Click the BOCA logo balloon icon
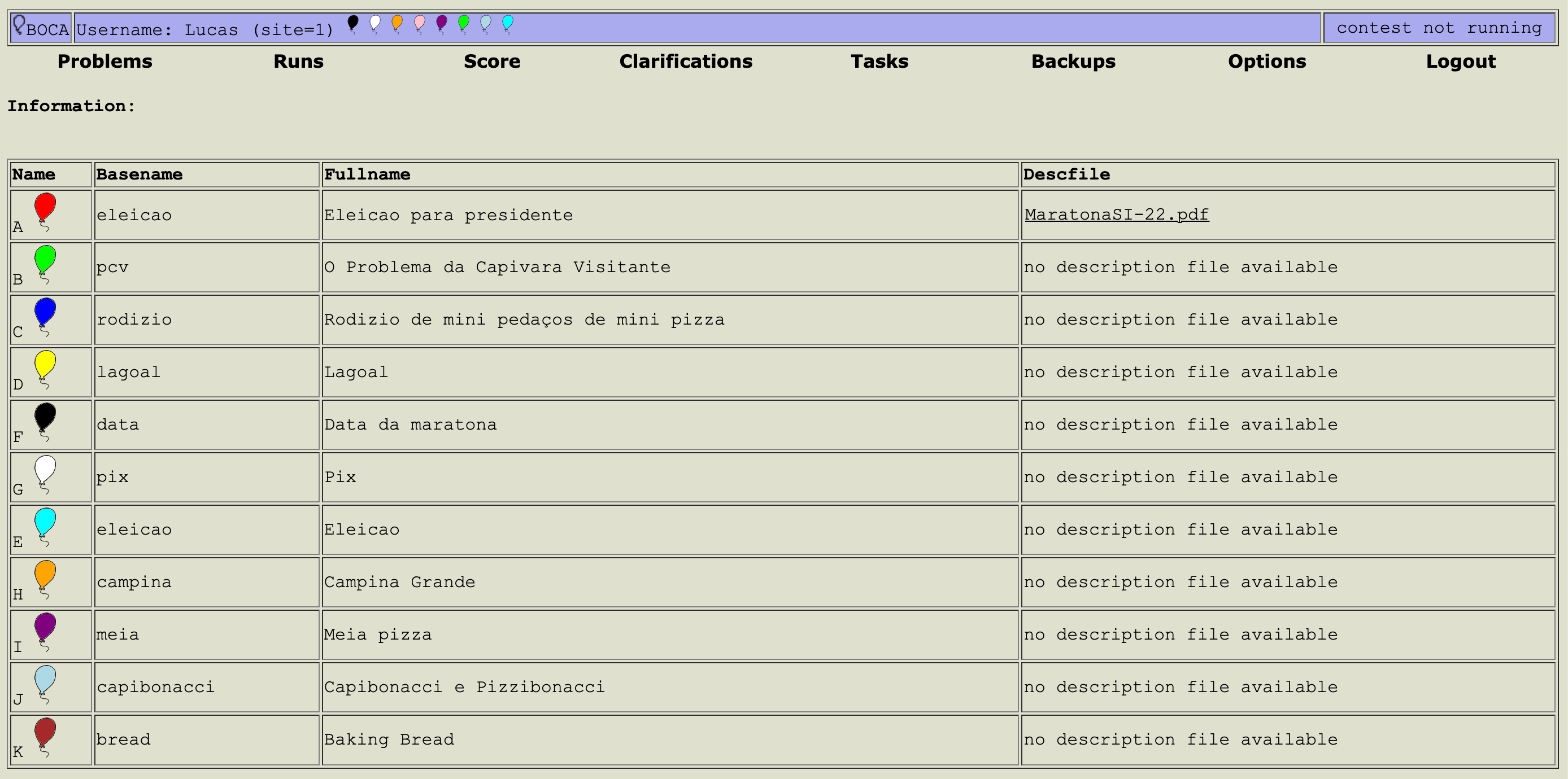Viewport: 1568px width, 779px height. 19,25
